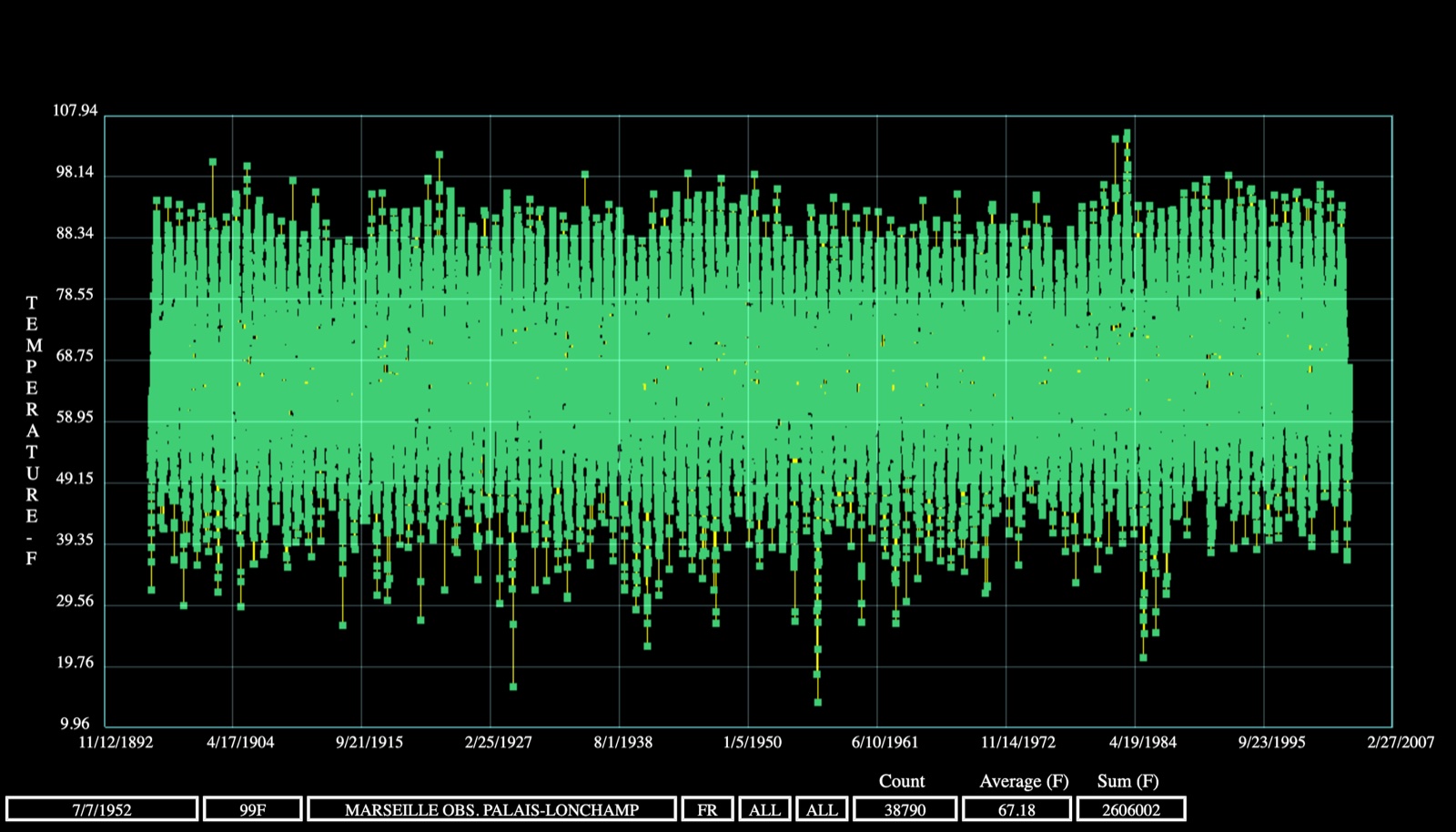
Task: Select the 99F temperature field
Action: [x=253, y=809]
